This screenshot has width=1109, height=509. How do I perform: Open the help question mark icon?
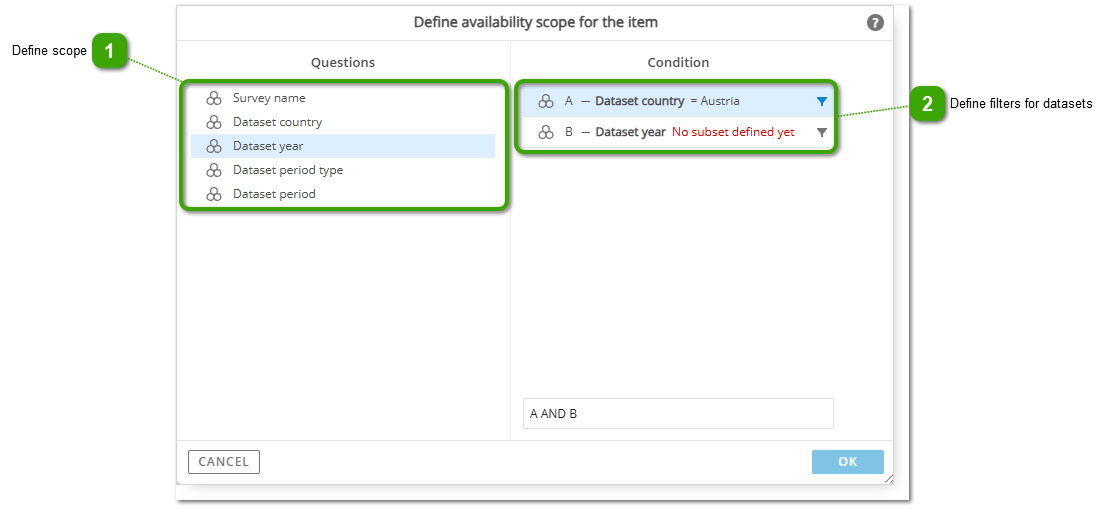pyautogui.click(x=875, y=23)
